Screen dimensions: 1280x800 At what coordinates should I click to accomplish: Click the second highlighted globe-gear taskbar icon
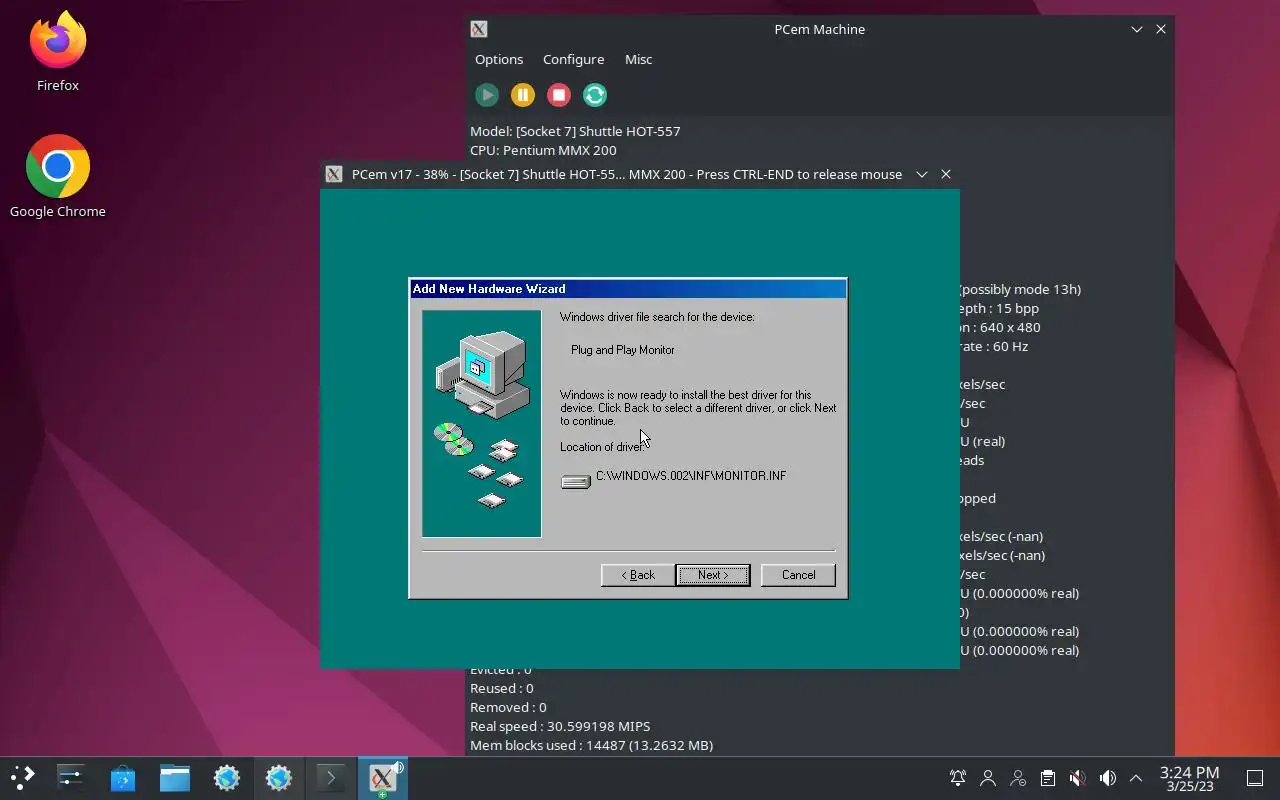coord(279,777)
